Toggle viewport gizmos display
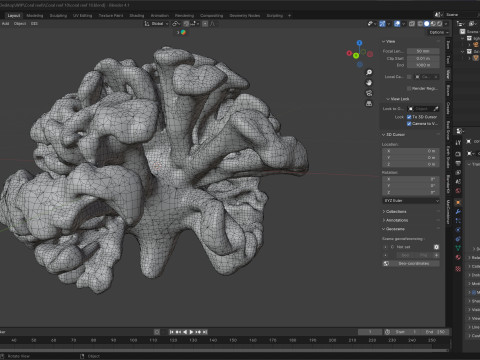The width and height of the screenshot is (480, 360). (x=382, y=24)
